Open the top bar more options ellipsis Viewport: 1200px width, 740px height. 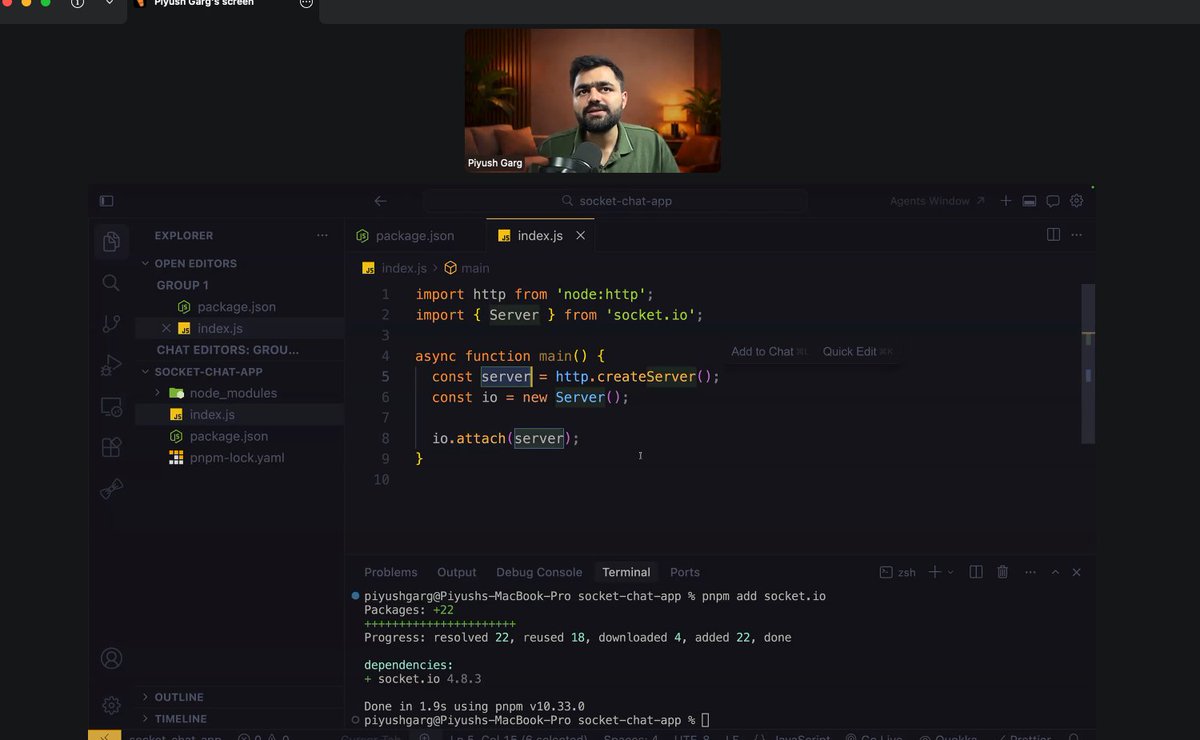click(307, 3)
